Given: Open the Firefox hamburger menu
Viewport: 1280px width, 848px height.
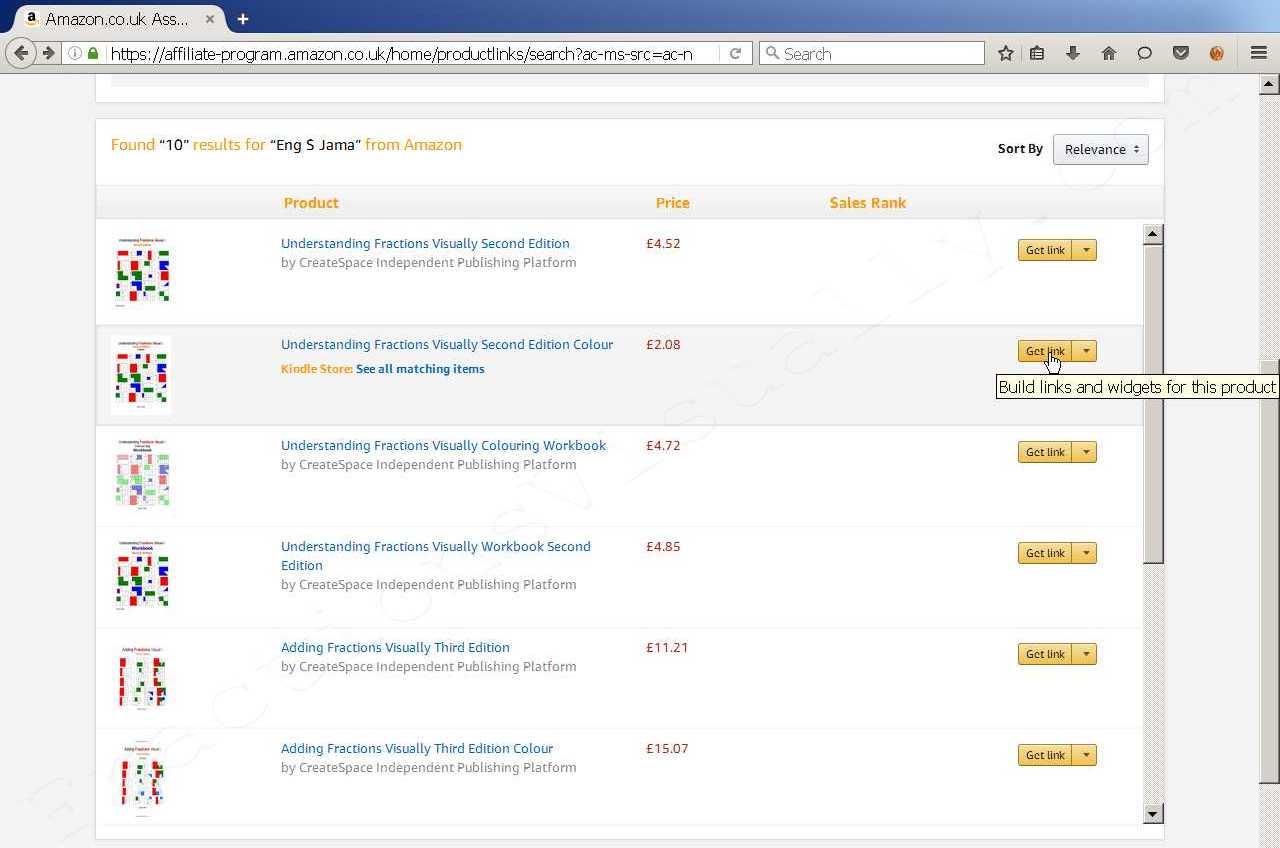Looking at the screenshot, I should tap(1259, 53).
